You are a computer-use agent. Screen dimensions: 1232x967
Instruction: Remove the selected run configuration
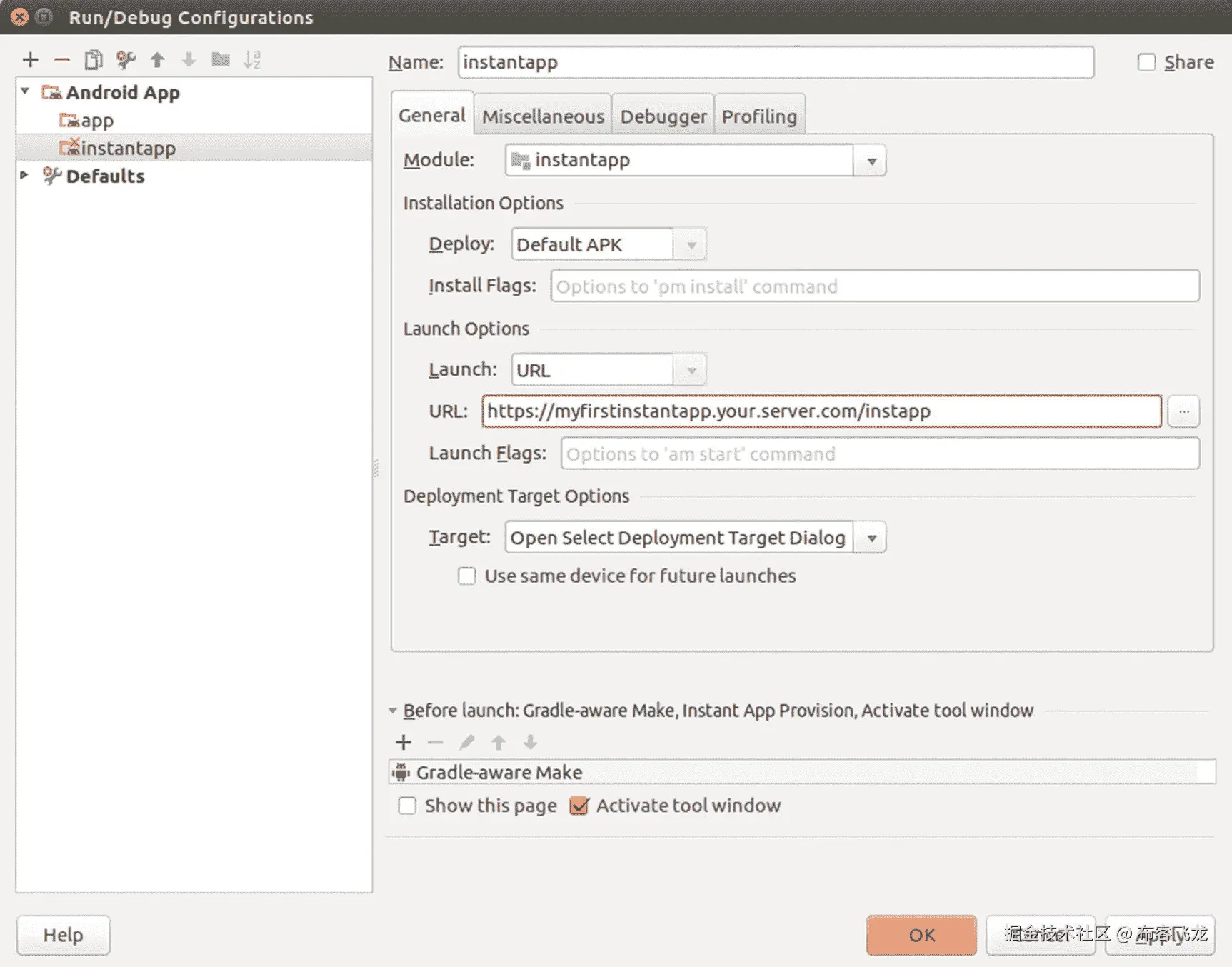click(62, 60)
